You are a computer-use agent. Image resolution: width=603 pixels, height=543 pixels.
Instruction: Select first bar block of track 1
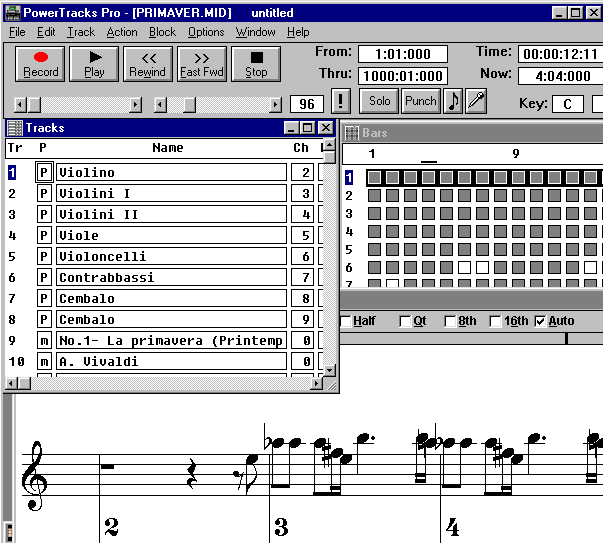point(374,178)
